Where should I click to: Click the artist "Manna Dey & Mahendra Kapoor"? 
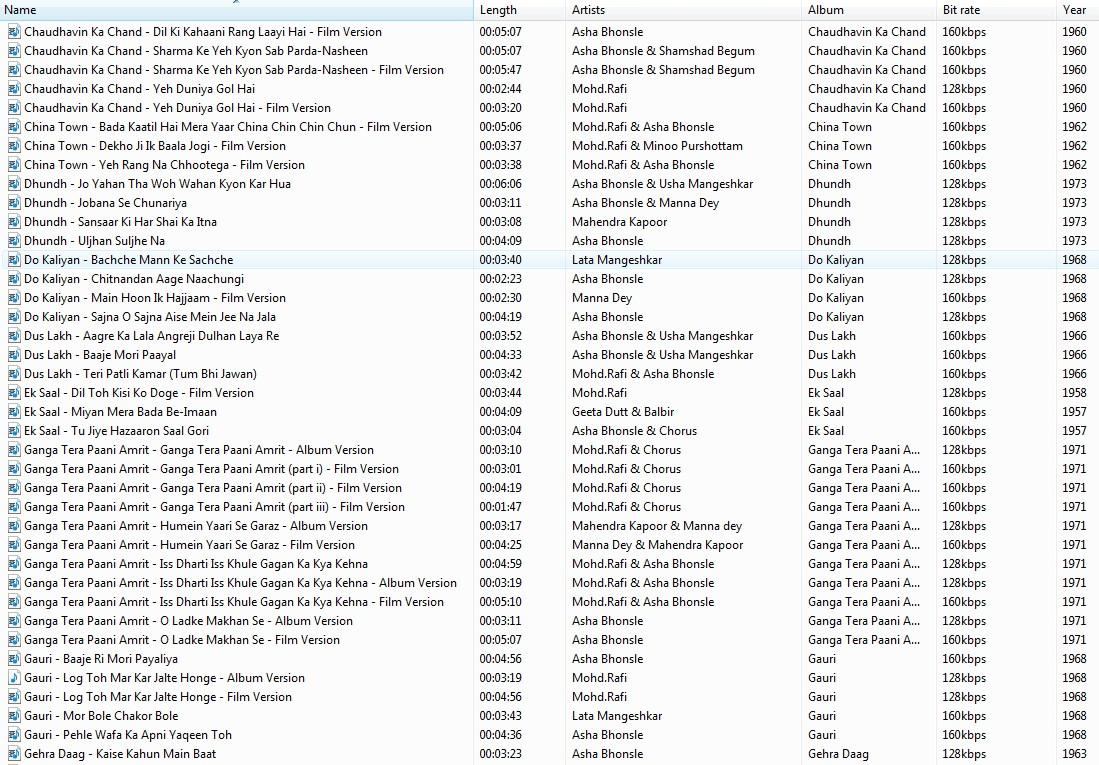(657, 544)
